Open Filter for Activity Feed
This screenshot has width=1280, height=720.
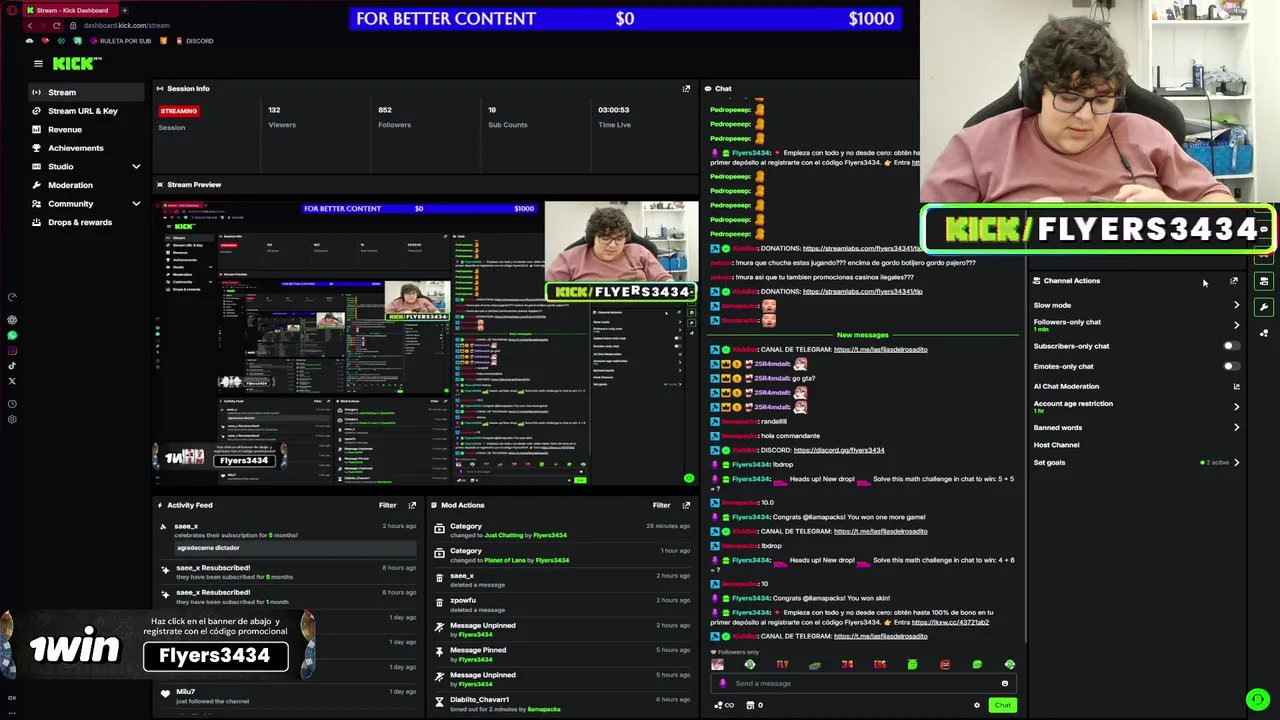pos(387,505)
